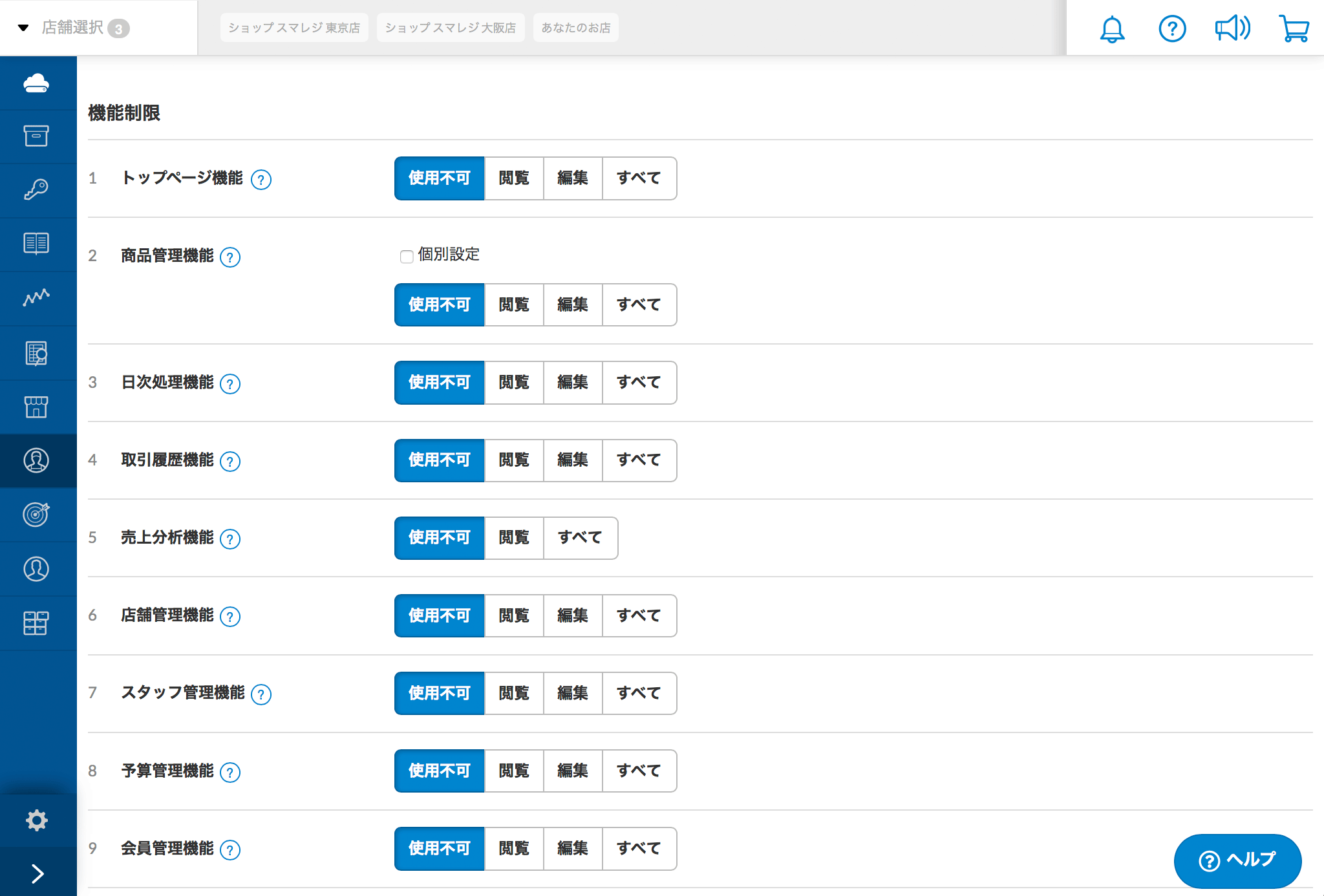Open the sales analysis graph icon

coord(36,297)
